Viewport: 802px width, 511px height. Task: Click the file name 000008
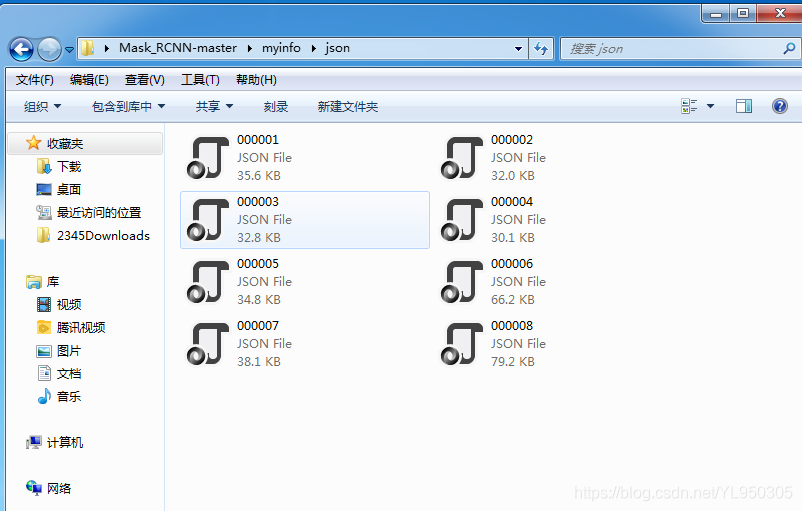(x=512, y=325)
